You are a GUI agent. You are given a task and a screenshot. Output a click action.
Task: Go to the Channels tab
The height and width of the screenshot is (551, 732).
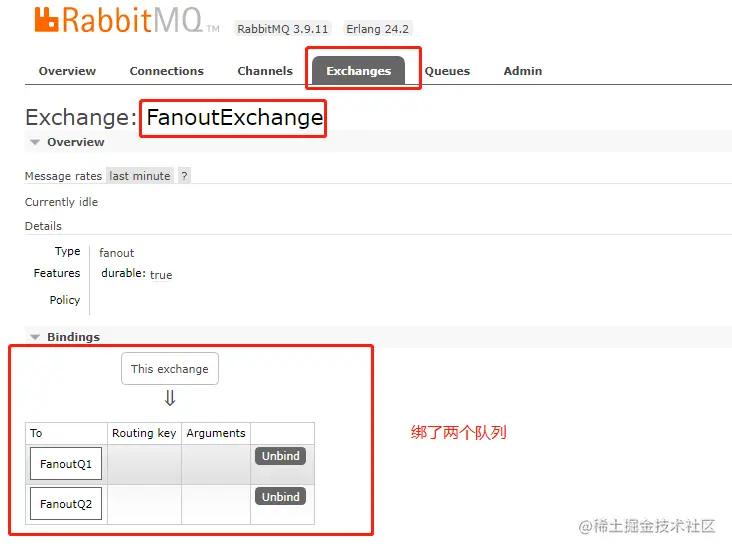pos(265,71)
